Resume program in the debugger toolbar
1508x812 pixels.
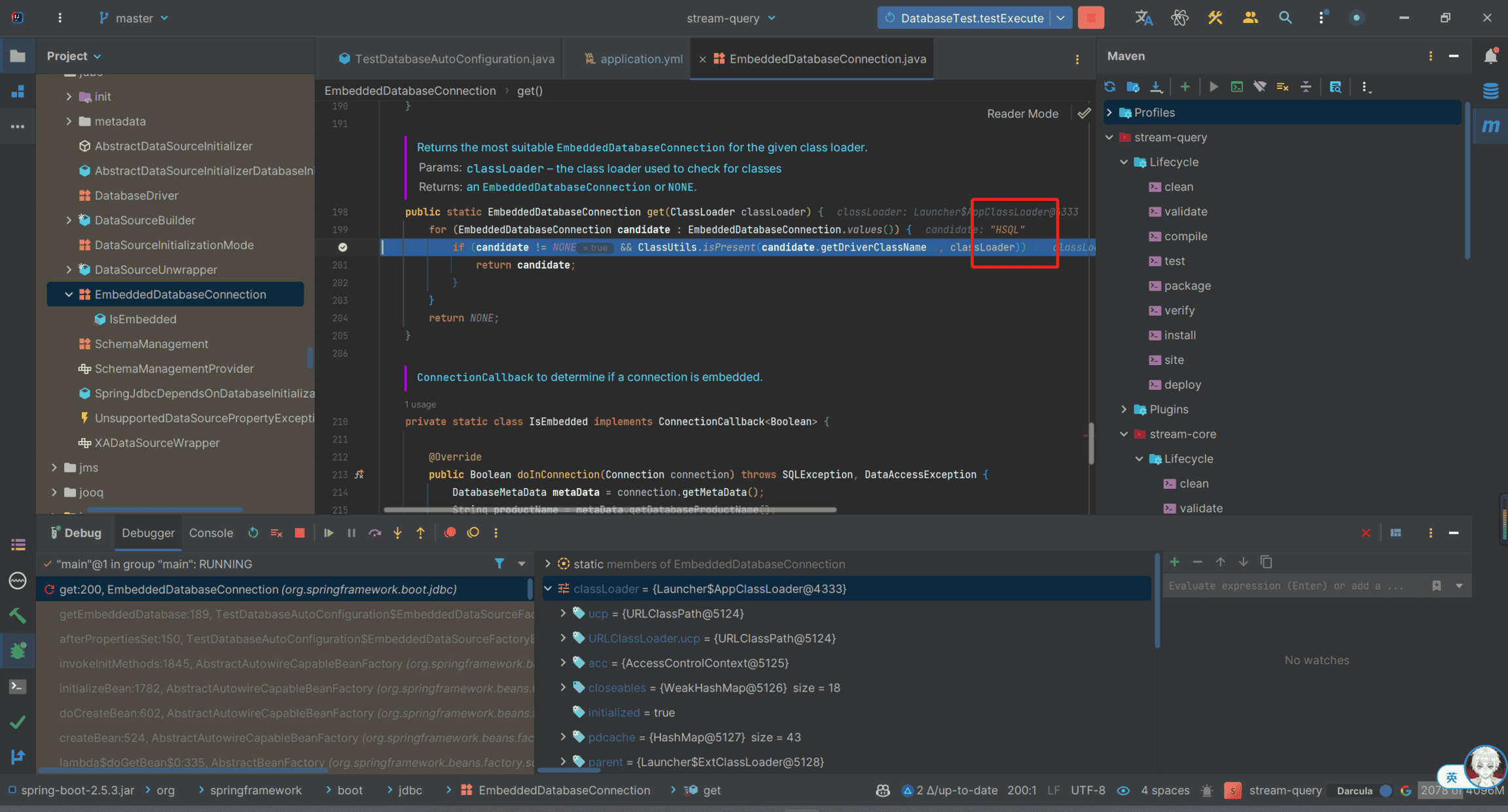pyautogui.click(x=329, y=533)
